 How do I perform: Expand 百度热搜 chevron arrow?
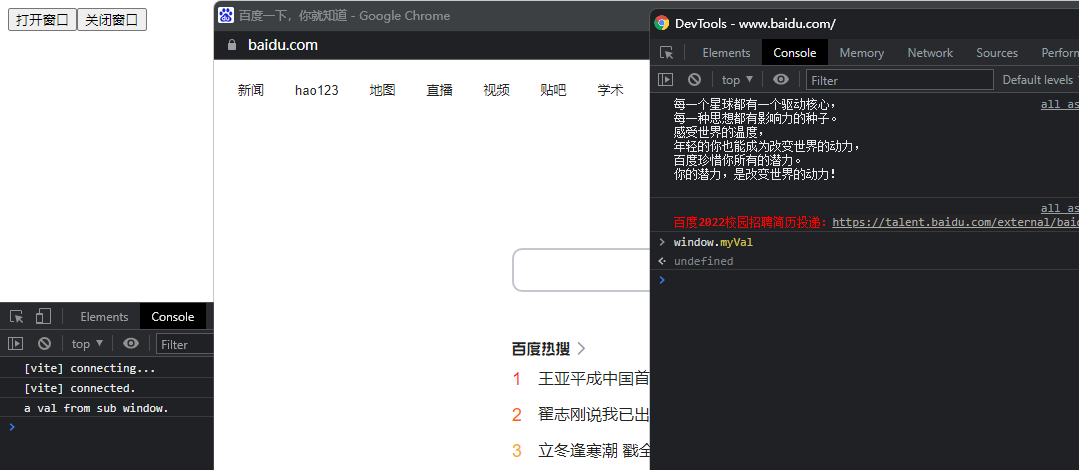[x=581, y=349]
